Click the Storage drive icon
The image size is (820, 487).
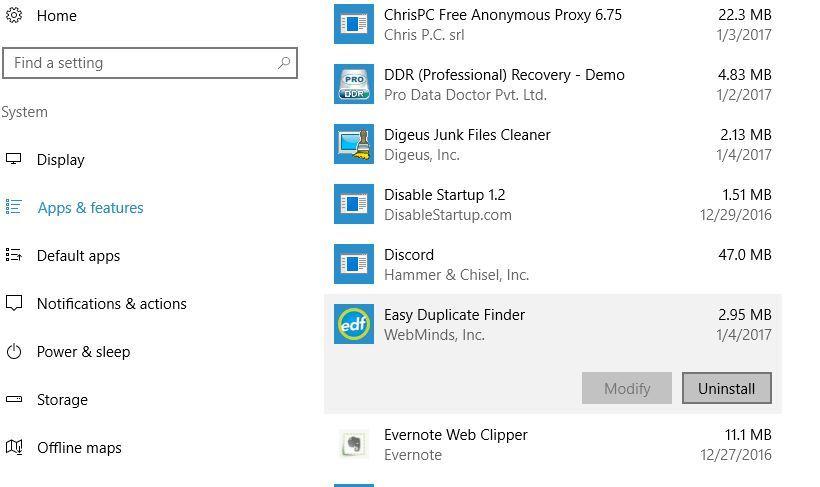coord(14,399)
